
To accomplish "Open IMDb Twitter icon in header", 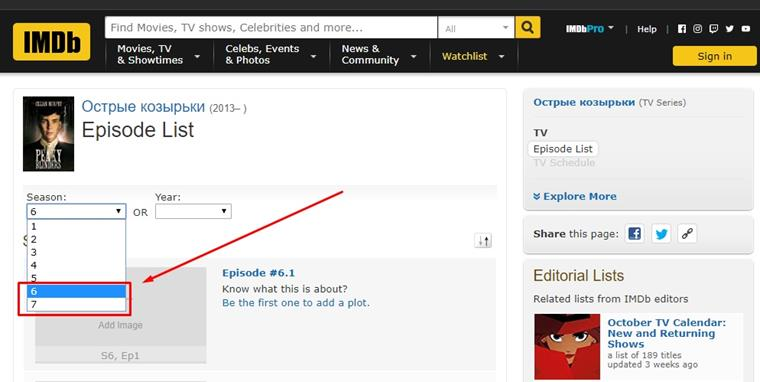I will click(x=729, y=29).
